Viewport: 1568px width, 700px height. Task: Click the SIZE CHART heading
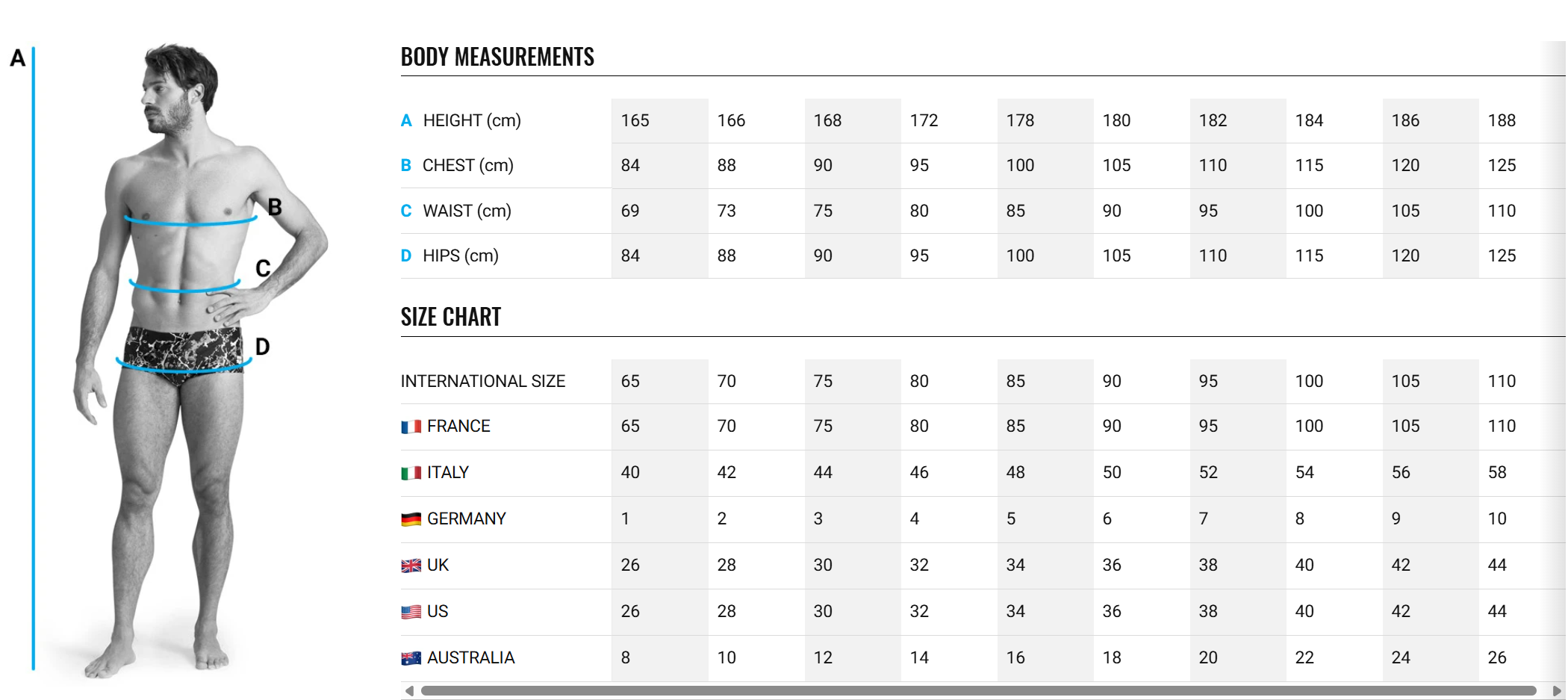click(x=450, y=317)
